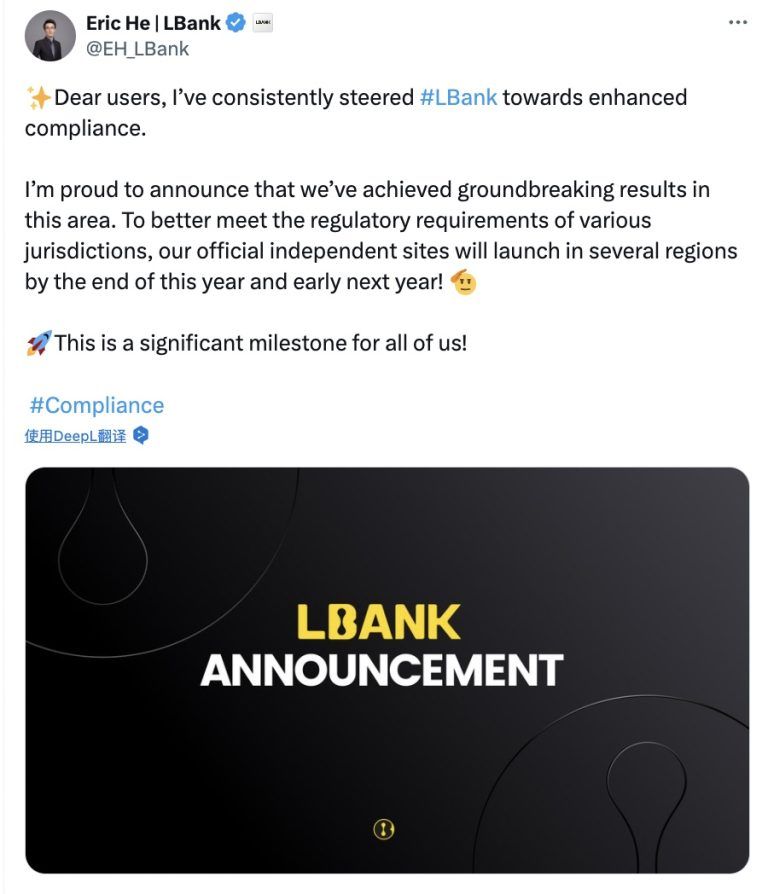
Task: Click the white ANNOUNCEMENT text in image
Action: (381, 669)
